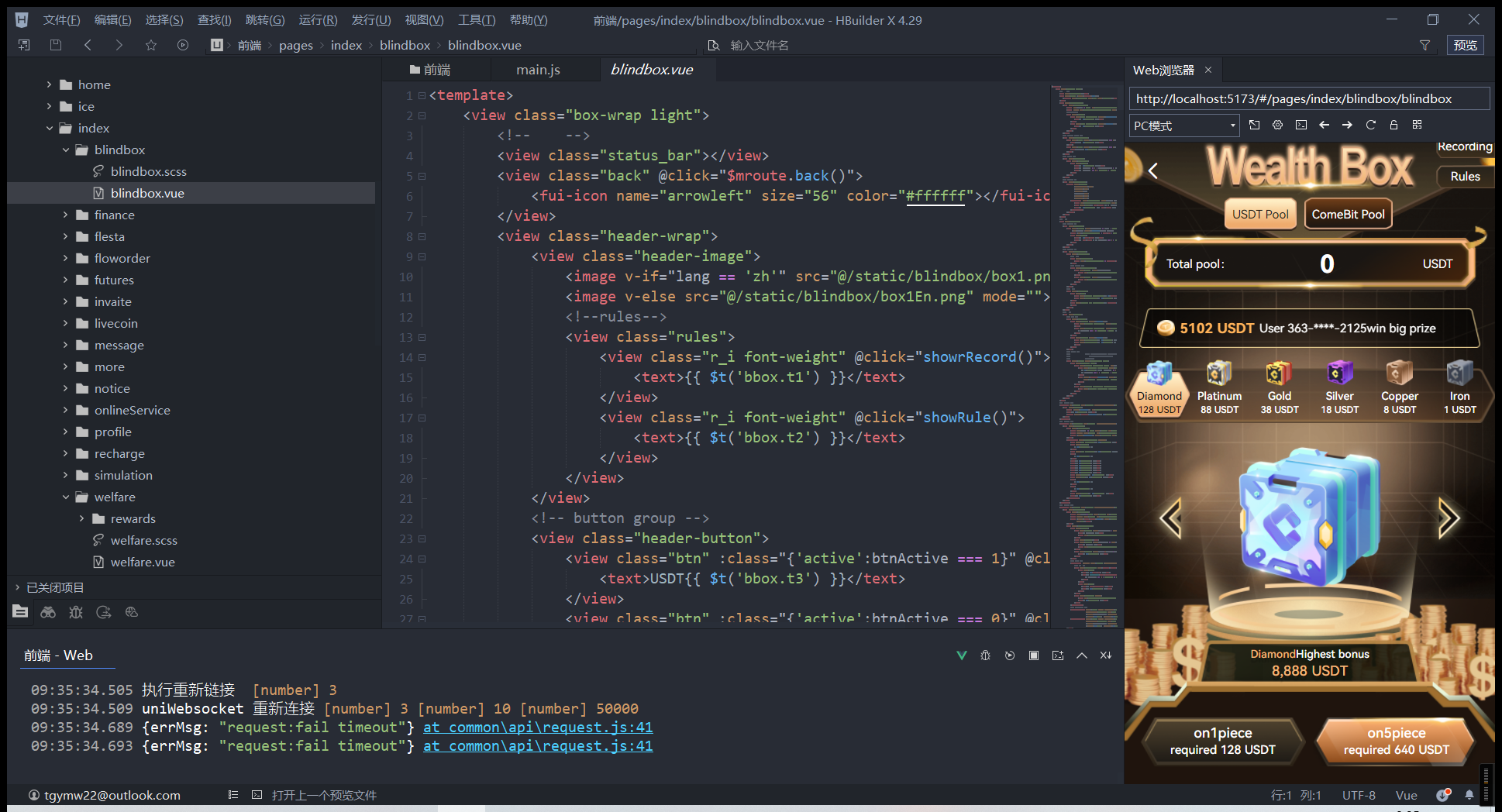Click the filter funnel icon near preview button
Viewport: 1502px width, 812px height.
tap(1424, 45)
